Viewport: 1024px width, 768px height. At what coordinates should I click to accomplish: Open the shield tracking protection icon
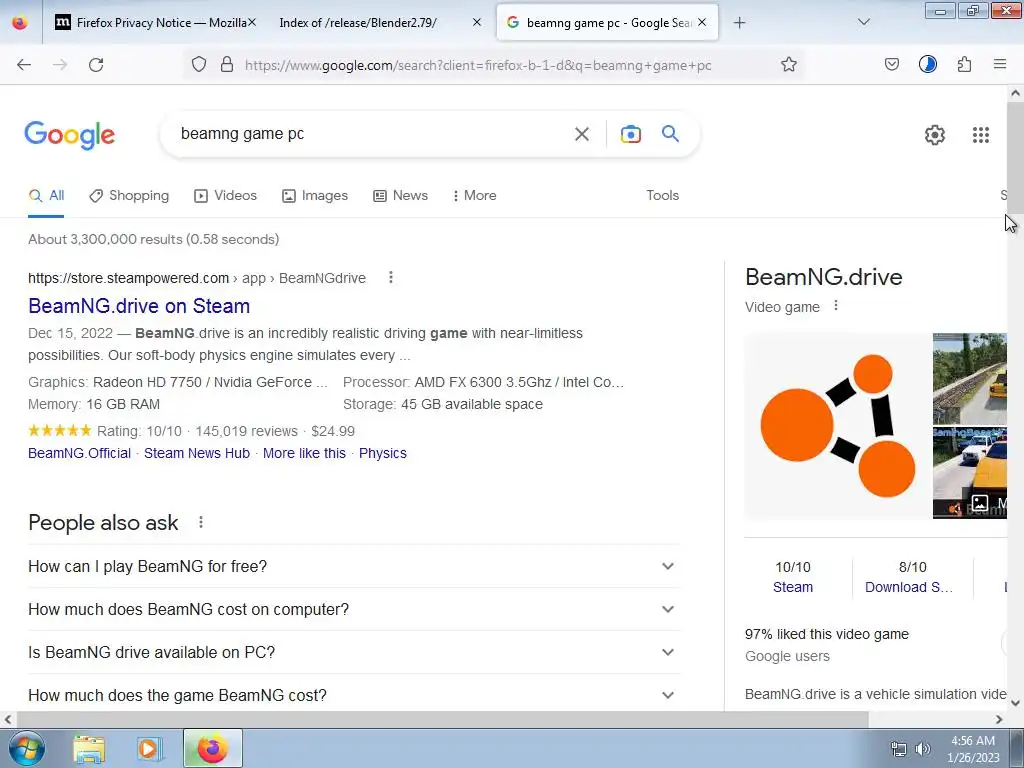pyautogui.click(x=199, y=65)
